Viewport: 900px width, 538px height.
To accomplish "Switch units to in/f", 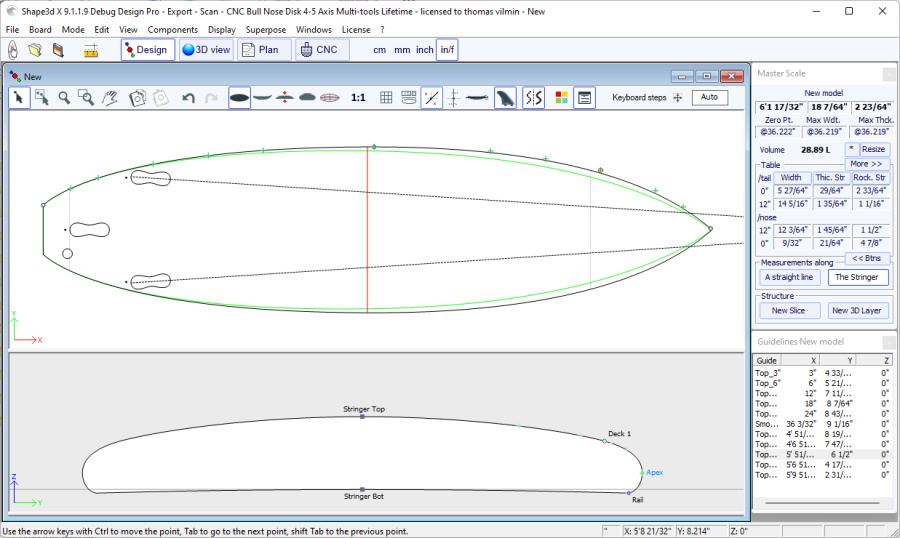I will [447, 49].
